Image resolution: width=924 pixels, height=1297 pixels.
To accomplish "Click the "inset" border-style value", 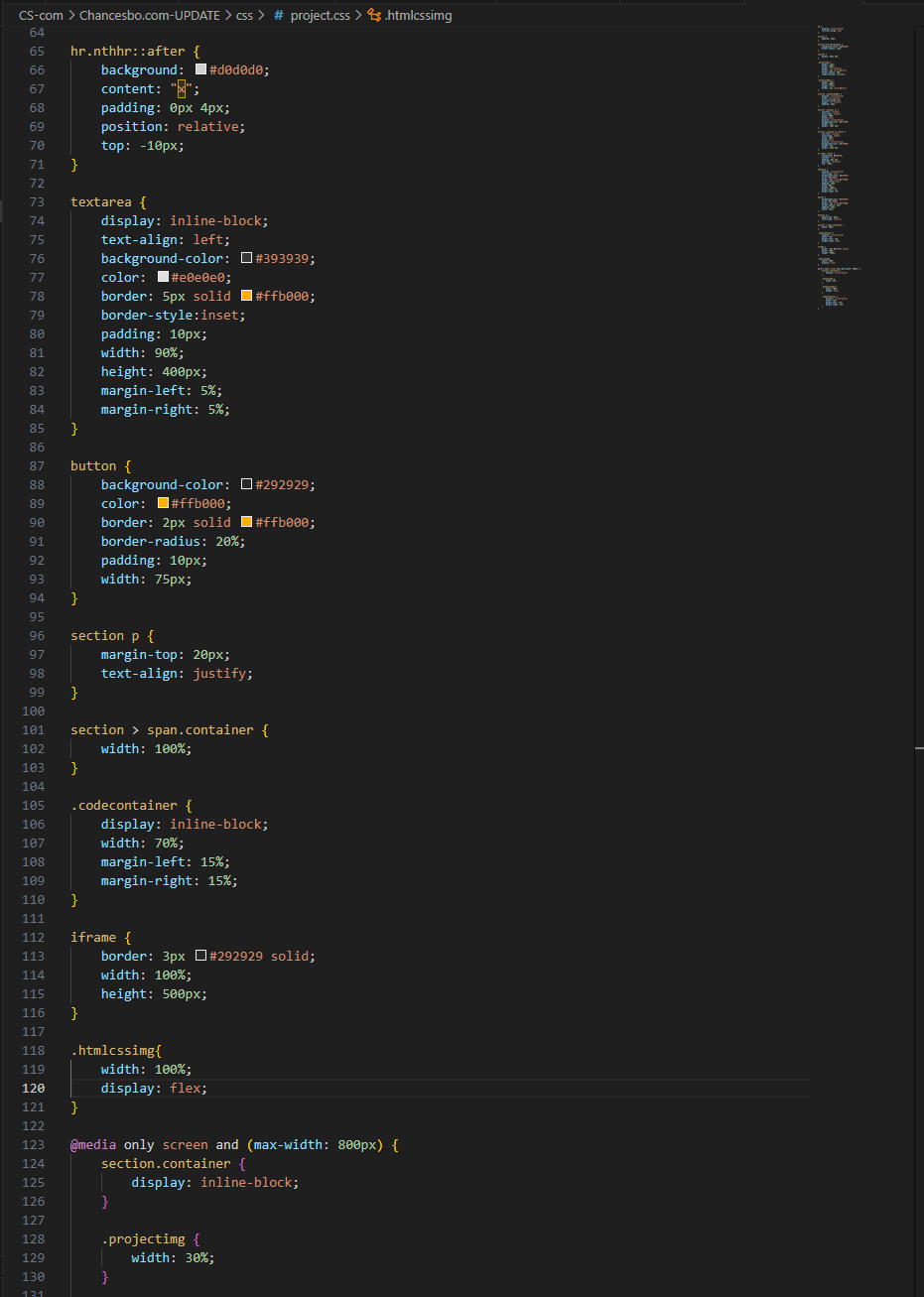I will tap(219, 315).
